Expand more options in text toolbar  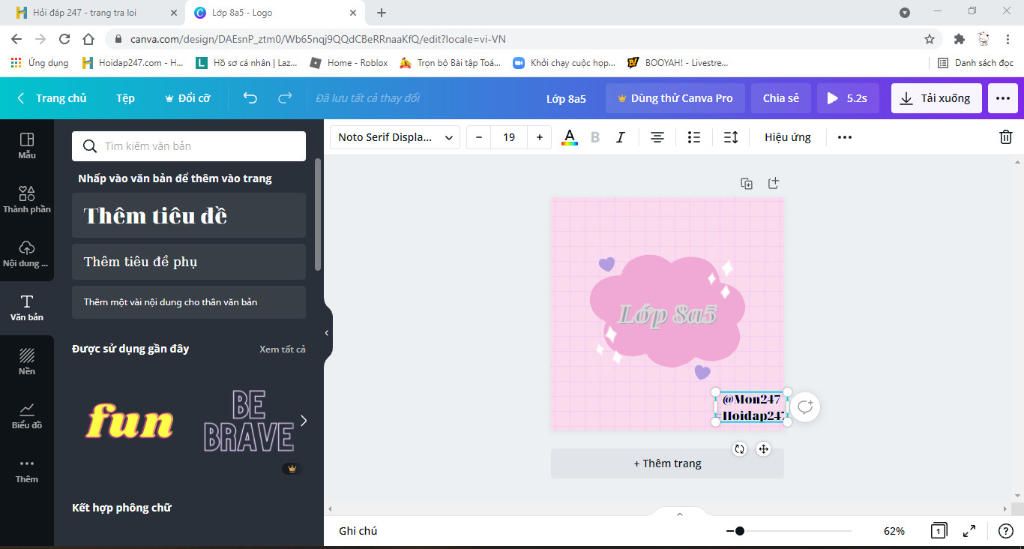pyautogui.click(x=845, y=137)
